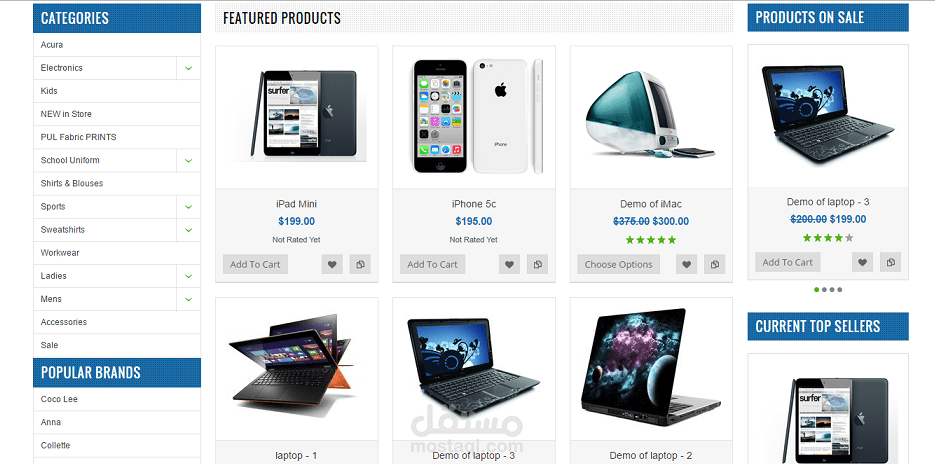Heart the on-sale Demo of laptop - 3
935x465 pixels.
pos(862,262)
